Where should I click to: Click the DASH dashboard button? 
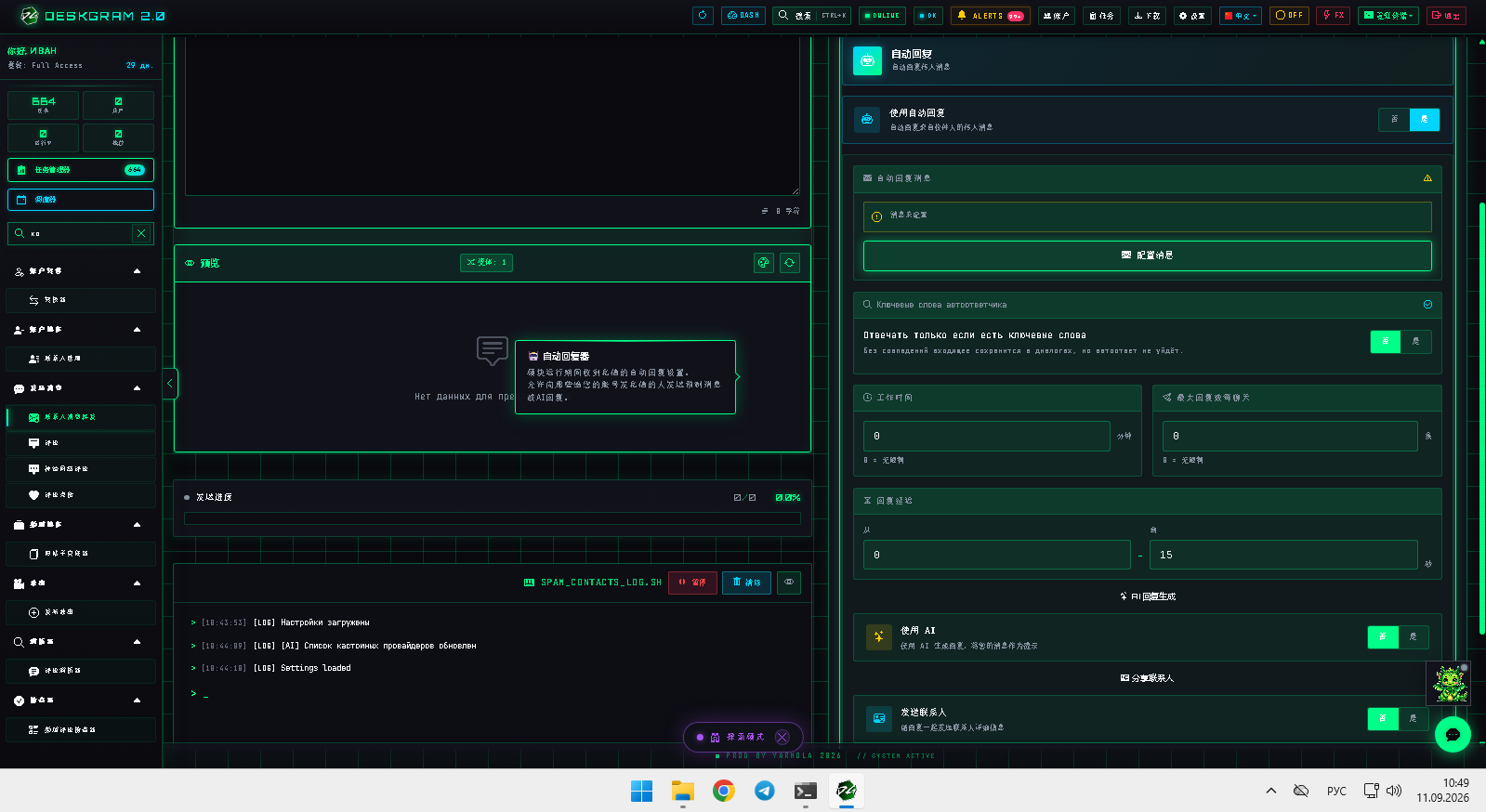pyautogui.click(x=743, y=15)
